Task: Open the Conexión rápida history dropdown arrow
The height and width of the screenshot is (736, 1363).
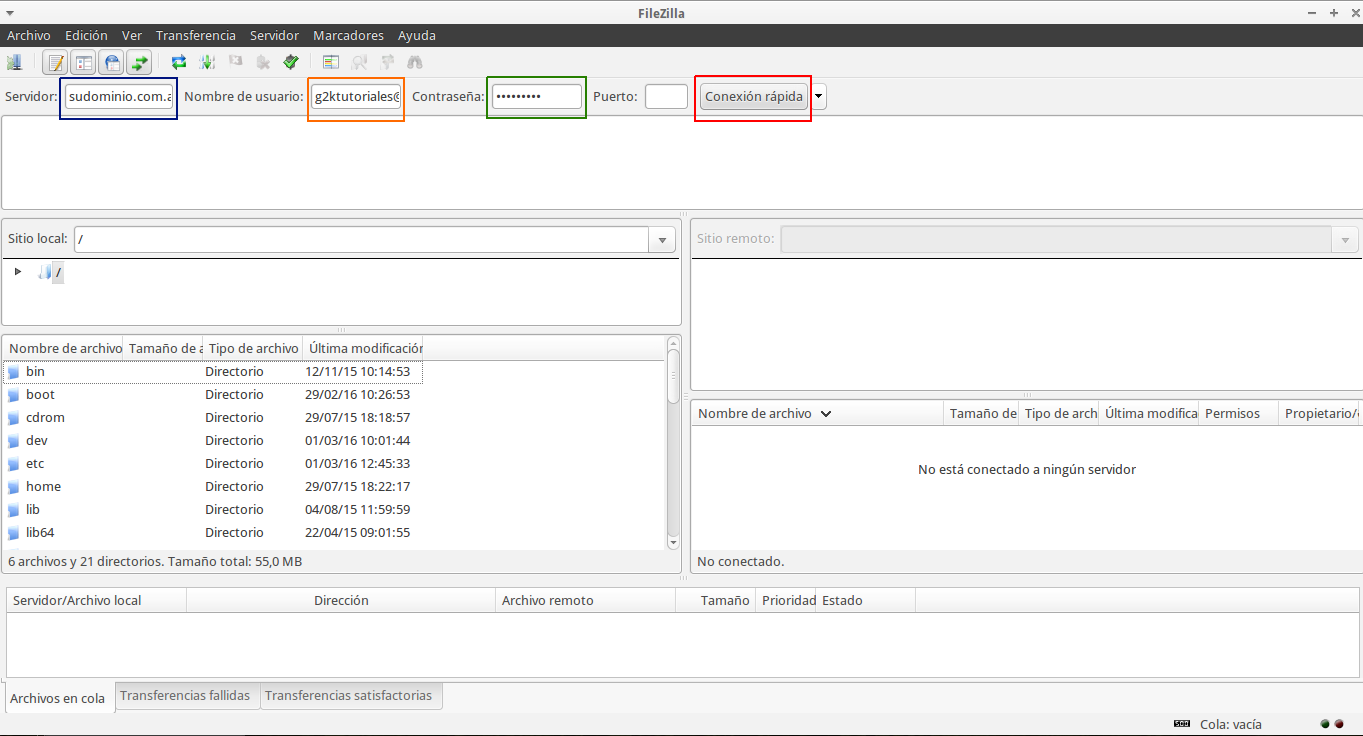Action: coord(819,97)
